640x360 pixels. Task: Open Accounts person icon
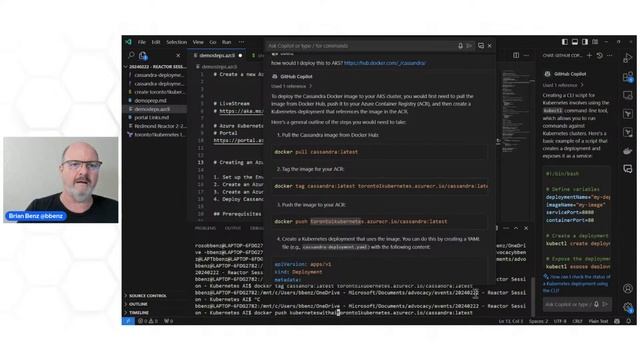[x=628, y=289]
